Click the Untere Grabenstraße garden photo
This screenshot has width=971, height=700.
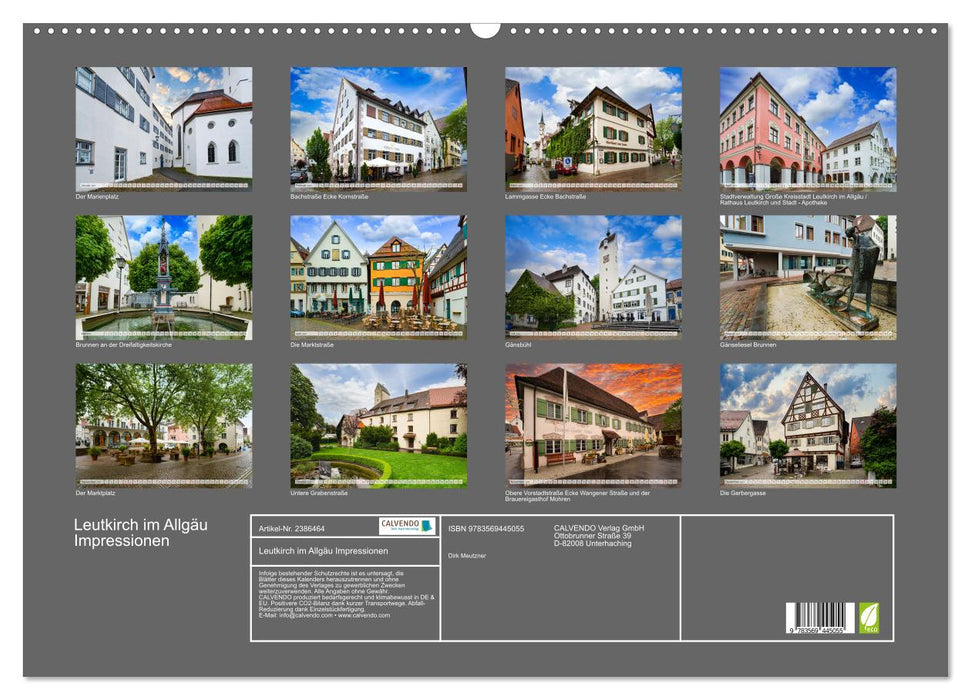tap(378, 426)
